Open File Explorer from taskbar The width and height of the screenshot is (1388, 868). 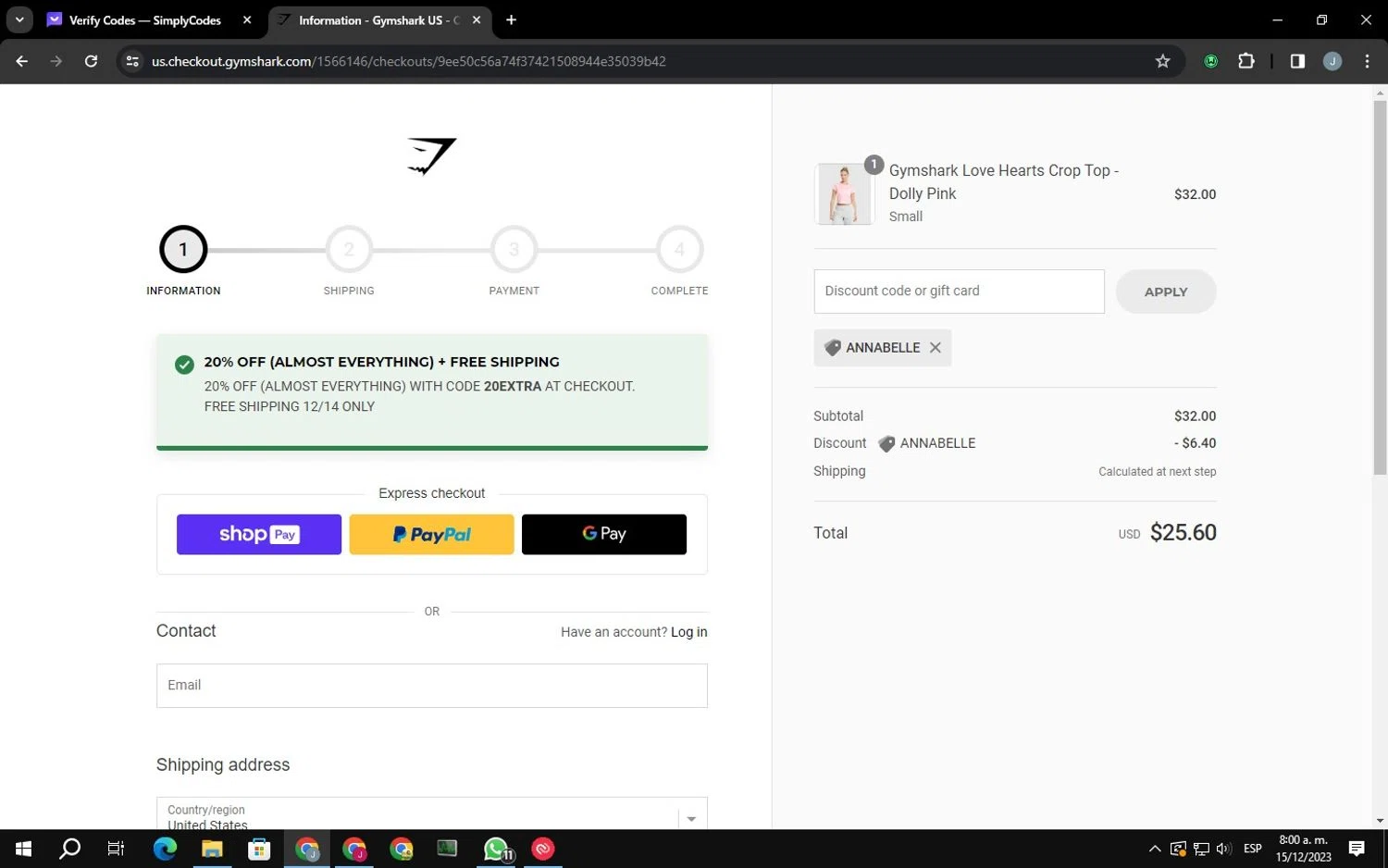tap(212, 849)
